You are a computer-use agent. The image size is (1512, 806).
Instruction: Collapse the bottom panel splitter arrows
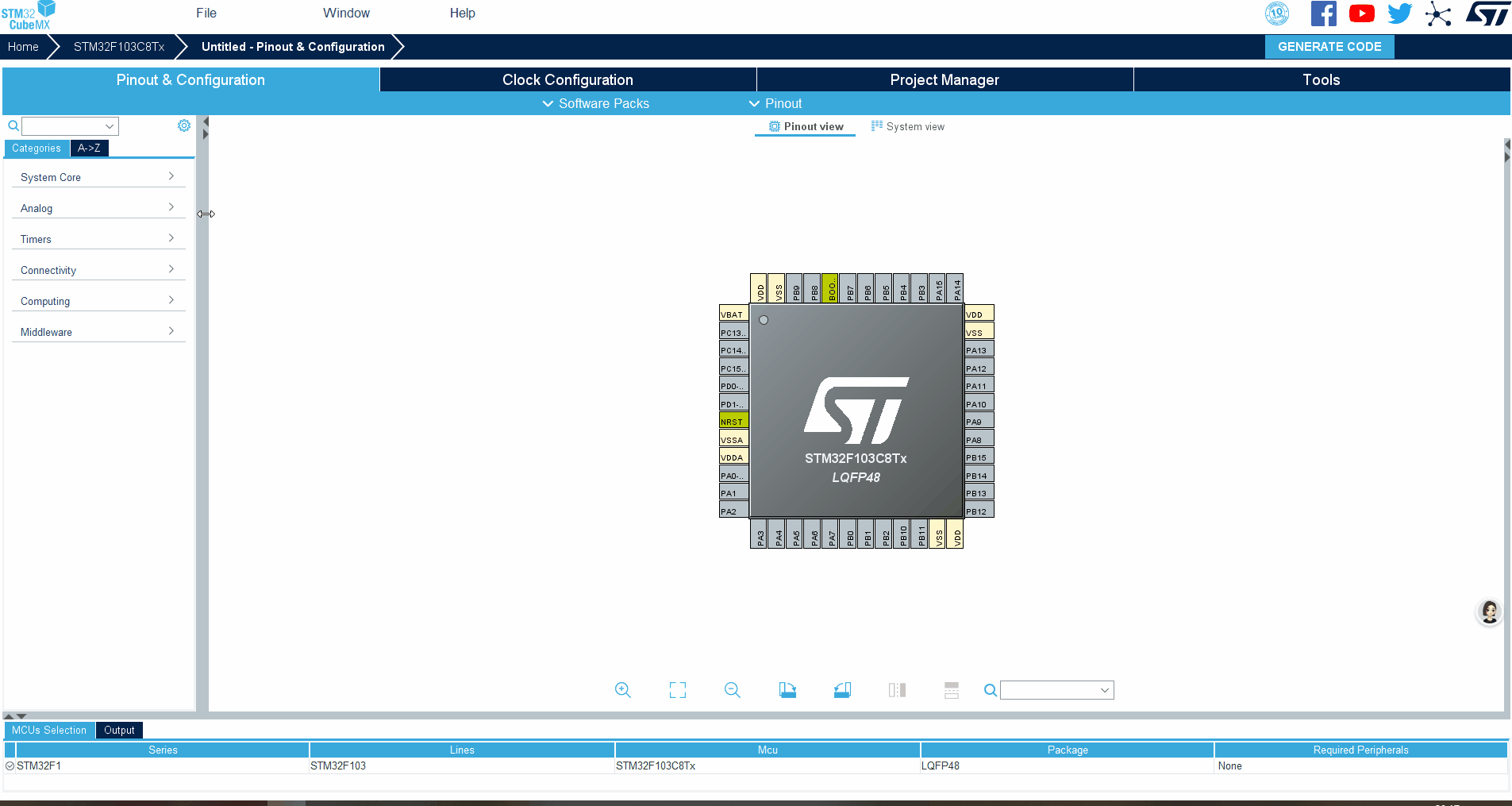point(15,716)
